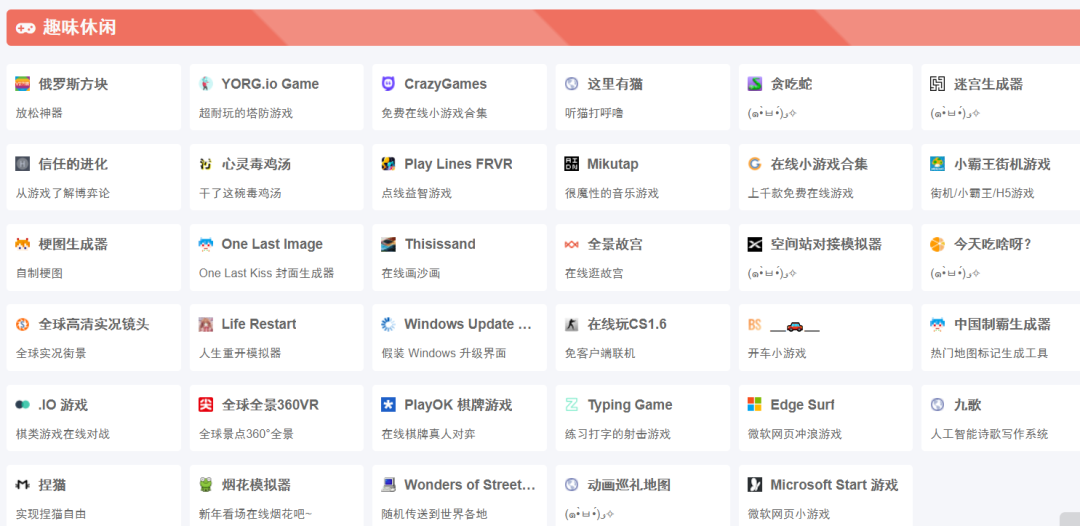Image resolution: width=1080 pixels, height=526 pixels.
Task: Click the description 人工智能诗歌写作系统
Action: point(989,434)
